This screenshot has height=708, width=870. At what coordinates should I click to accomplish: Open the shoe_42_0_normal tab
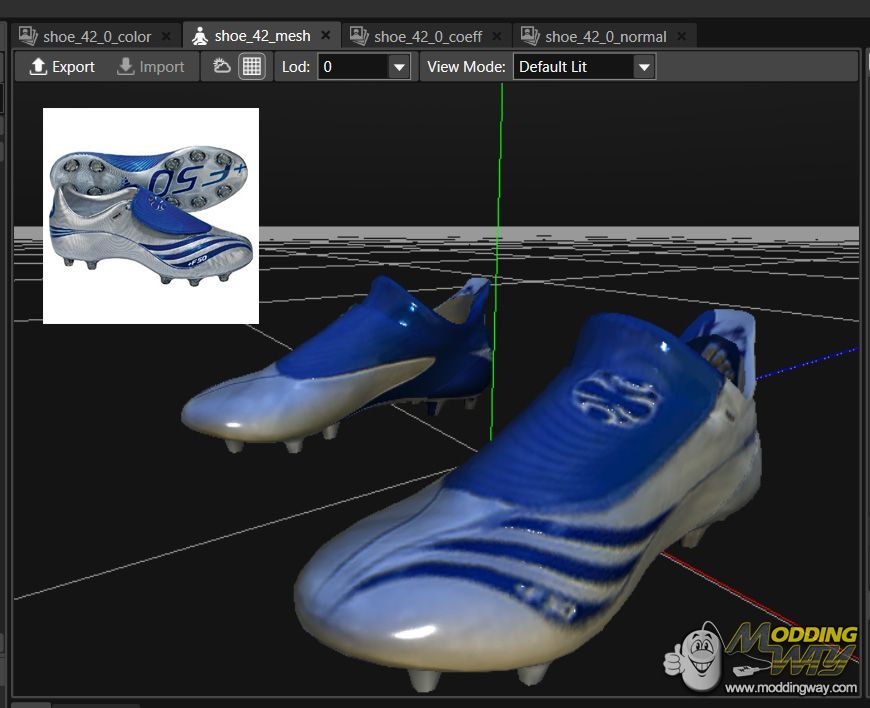click(x=605, y=36)
